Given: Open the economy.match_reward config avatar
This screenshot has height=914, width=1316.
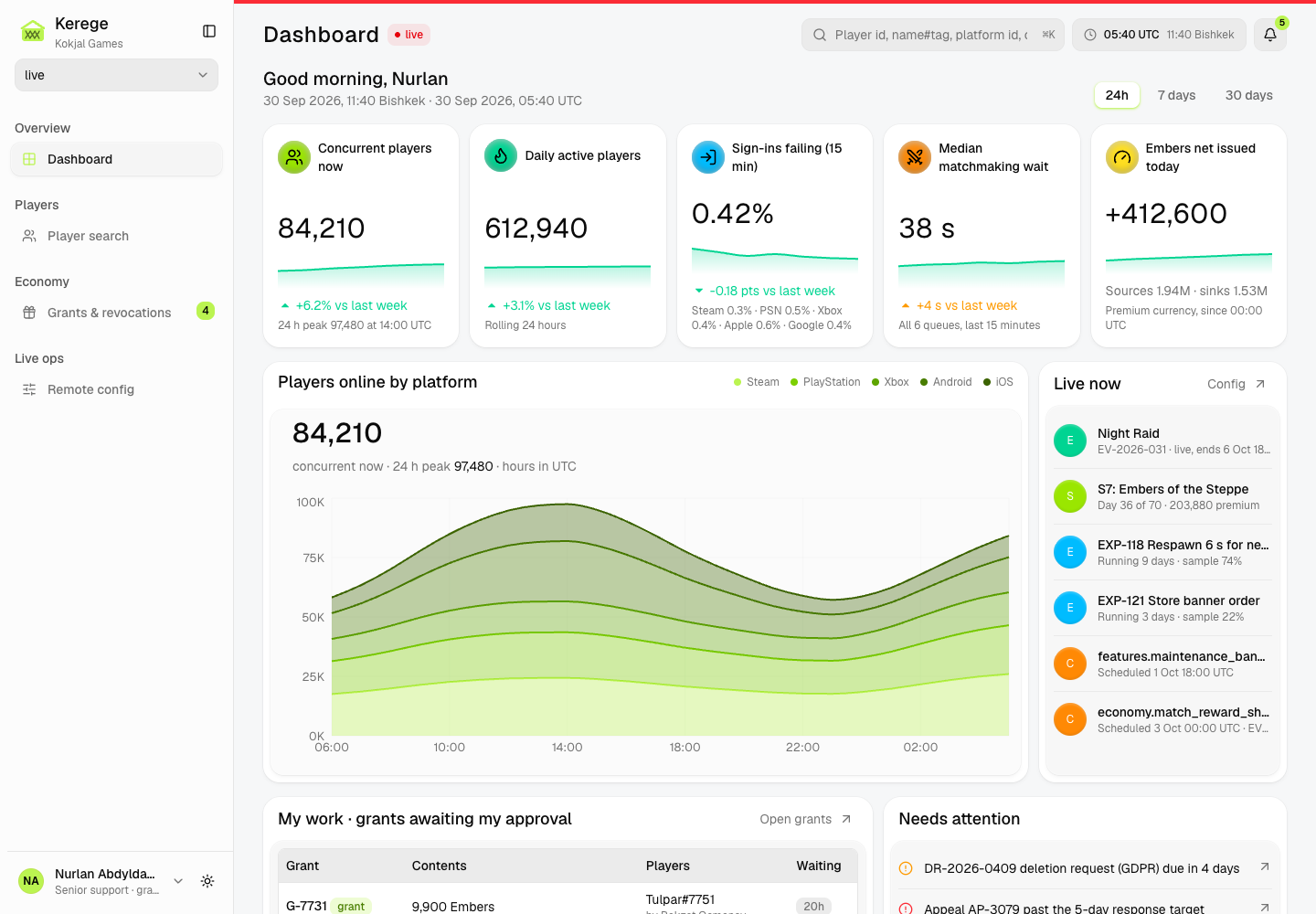Looking at the screenshot, I should (1070, 719).
